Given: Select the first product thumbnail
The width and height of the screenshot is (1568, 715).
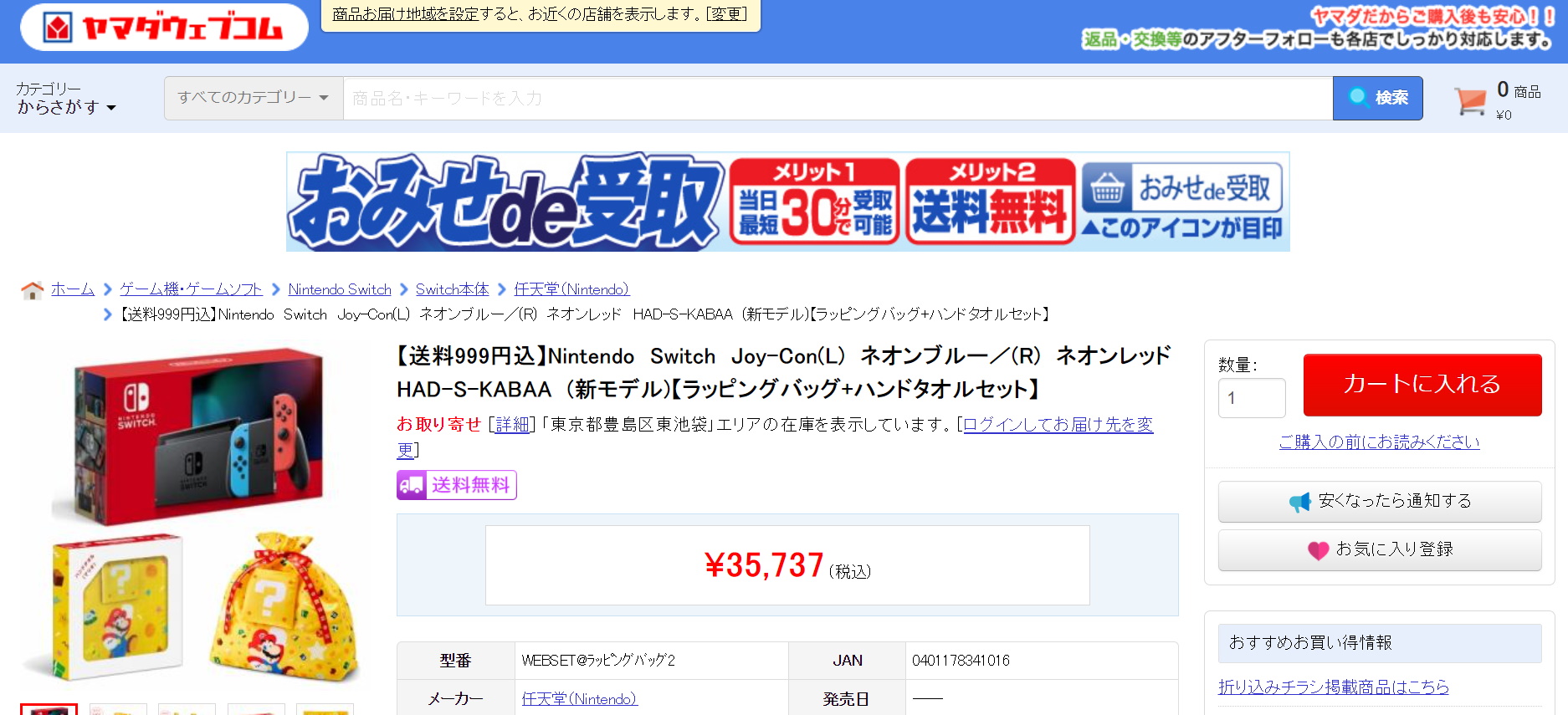Looking at the screenshot, I should pyautogui.click(x=49, y=709).
